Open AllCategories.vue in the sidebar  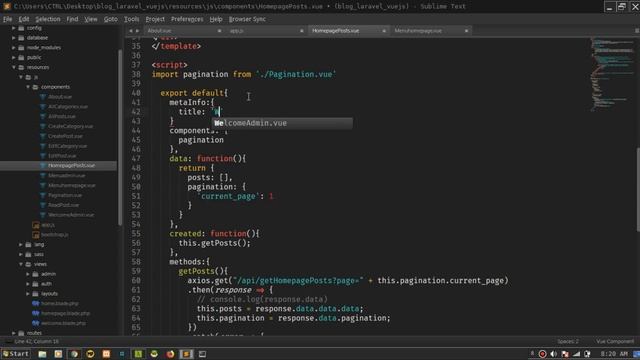[68, 107]
